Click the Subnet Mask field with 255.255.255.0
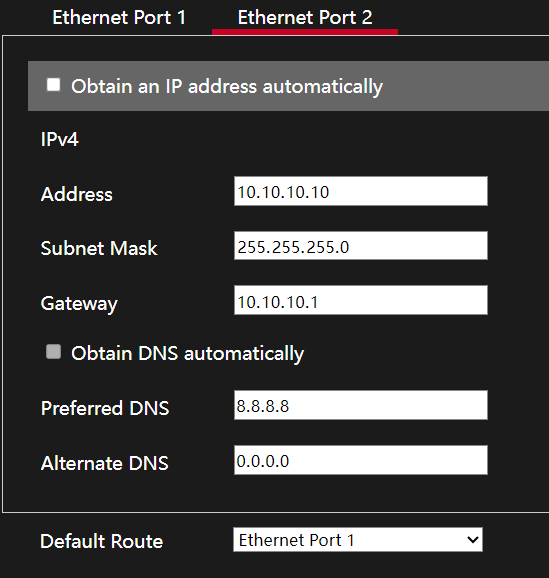The image size is (549, 578). point(361,246)
